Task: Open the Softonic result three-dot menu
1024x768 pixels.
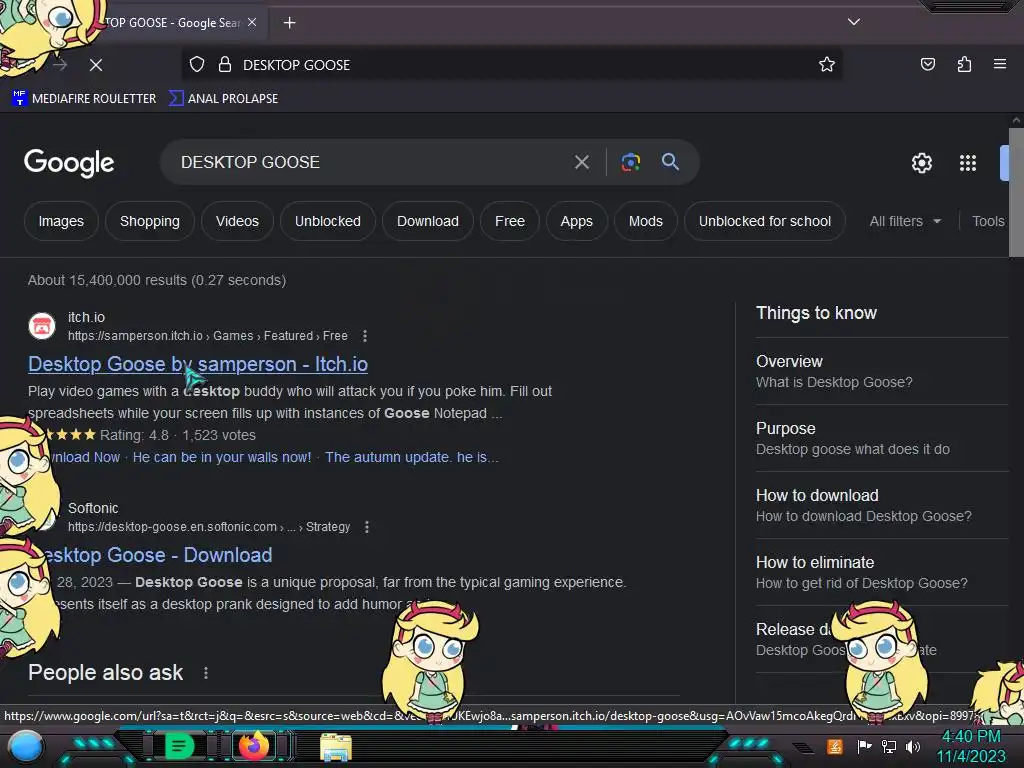Action: click(x=367, y=527)
